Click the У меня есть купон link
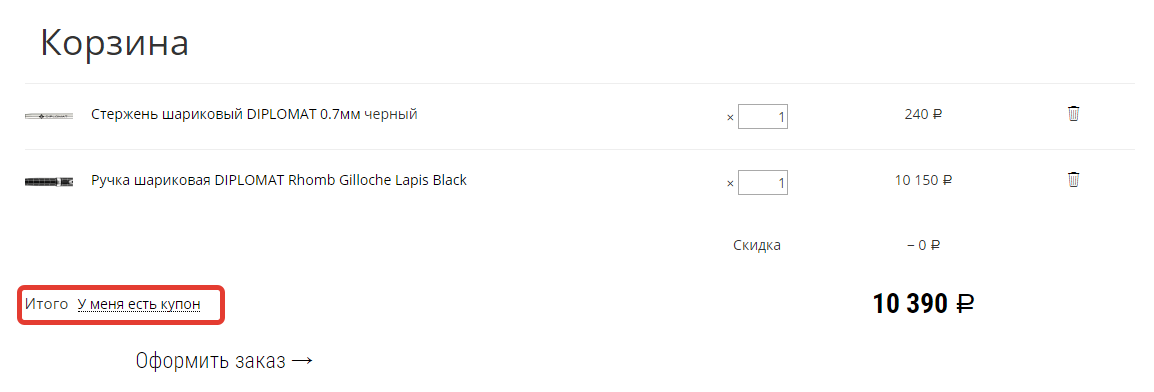The image size is (1154, 392). (139, 304)
